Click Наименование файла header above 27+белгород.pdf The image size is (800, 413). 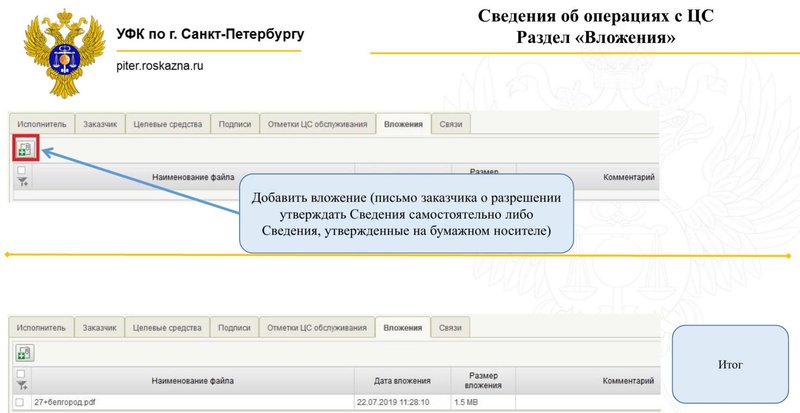click(x=193, y=381)
